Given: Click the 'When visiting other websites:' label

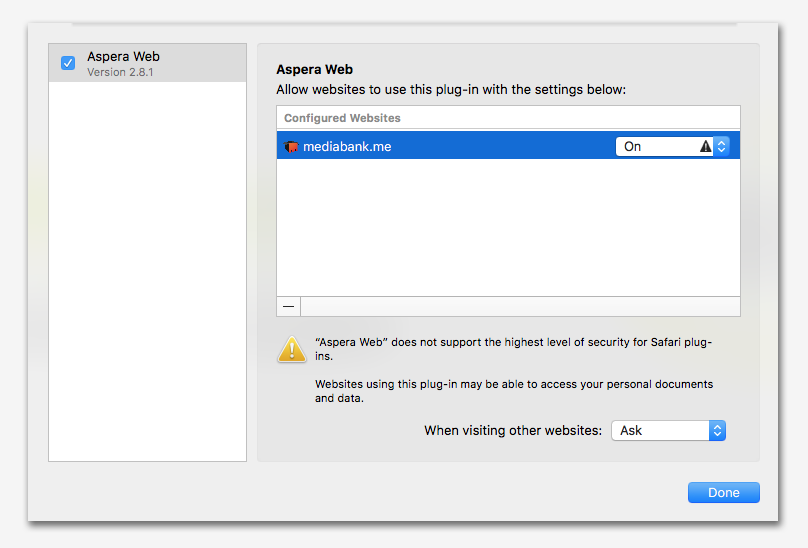Looking at the screenshot, I should click(x=513, y=430).
